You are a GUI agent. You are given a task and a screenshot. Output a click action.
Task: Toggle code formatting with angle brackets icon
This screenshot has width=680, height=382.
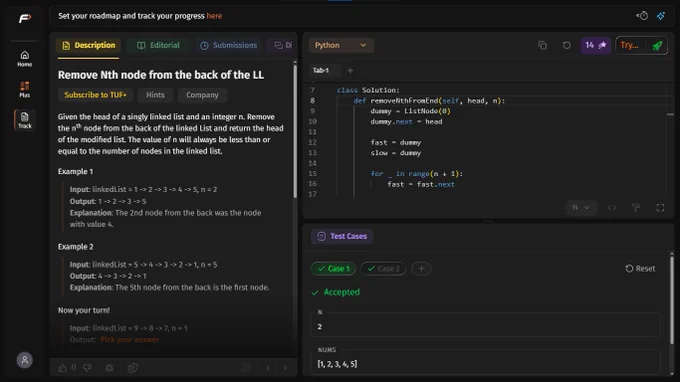point(612,208)
